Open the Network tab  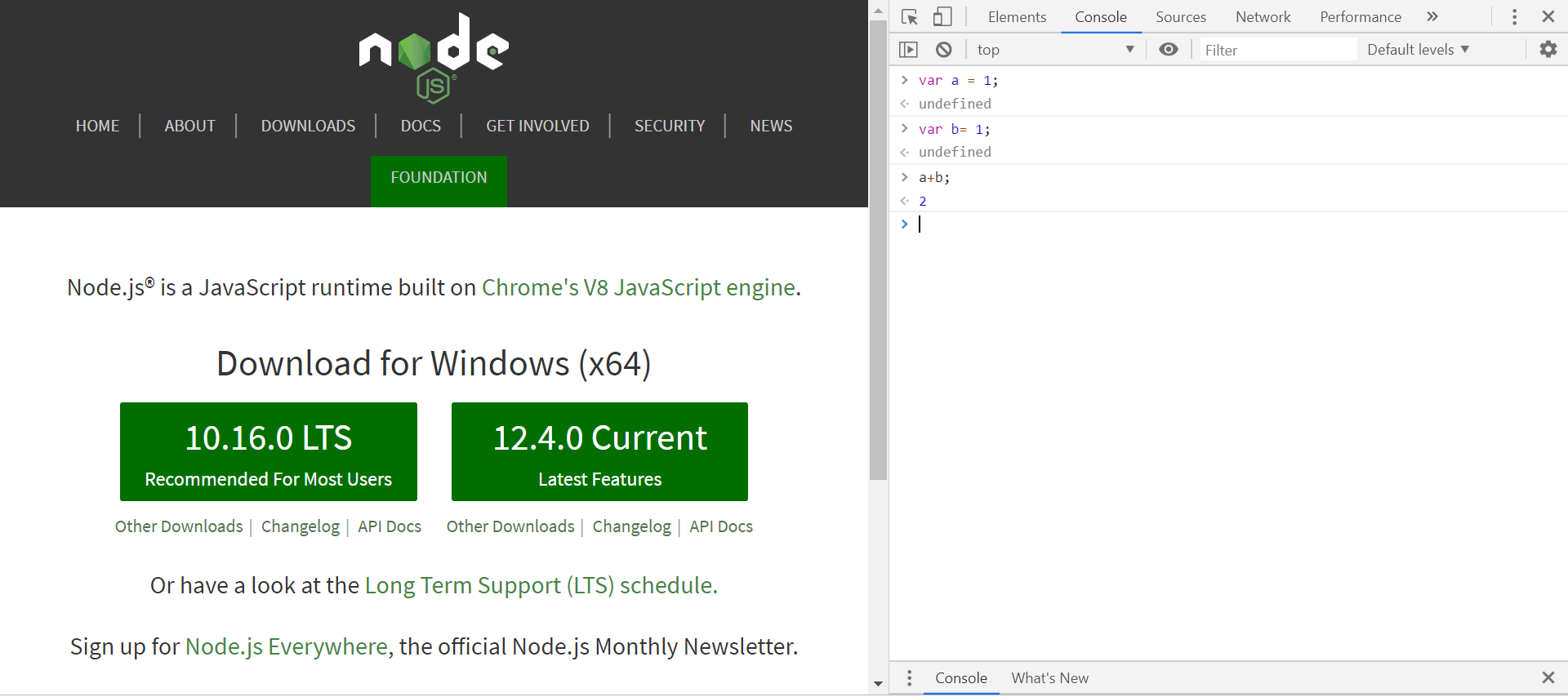pos(1263,17)
